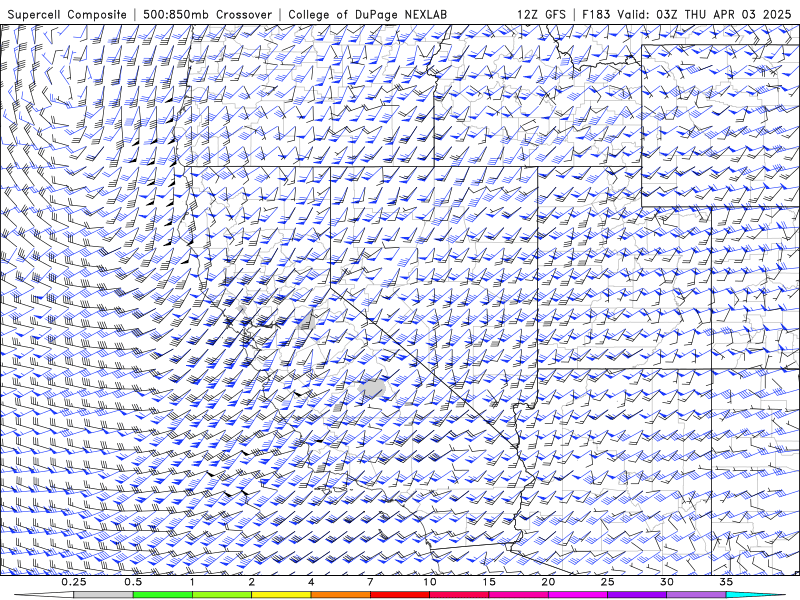Click the legend value 1
The width and height of the screenshot is (800, 600).
point(192,582)
